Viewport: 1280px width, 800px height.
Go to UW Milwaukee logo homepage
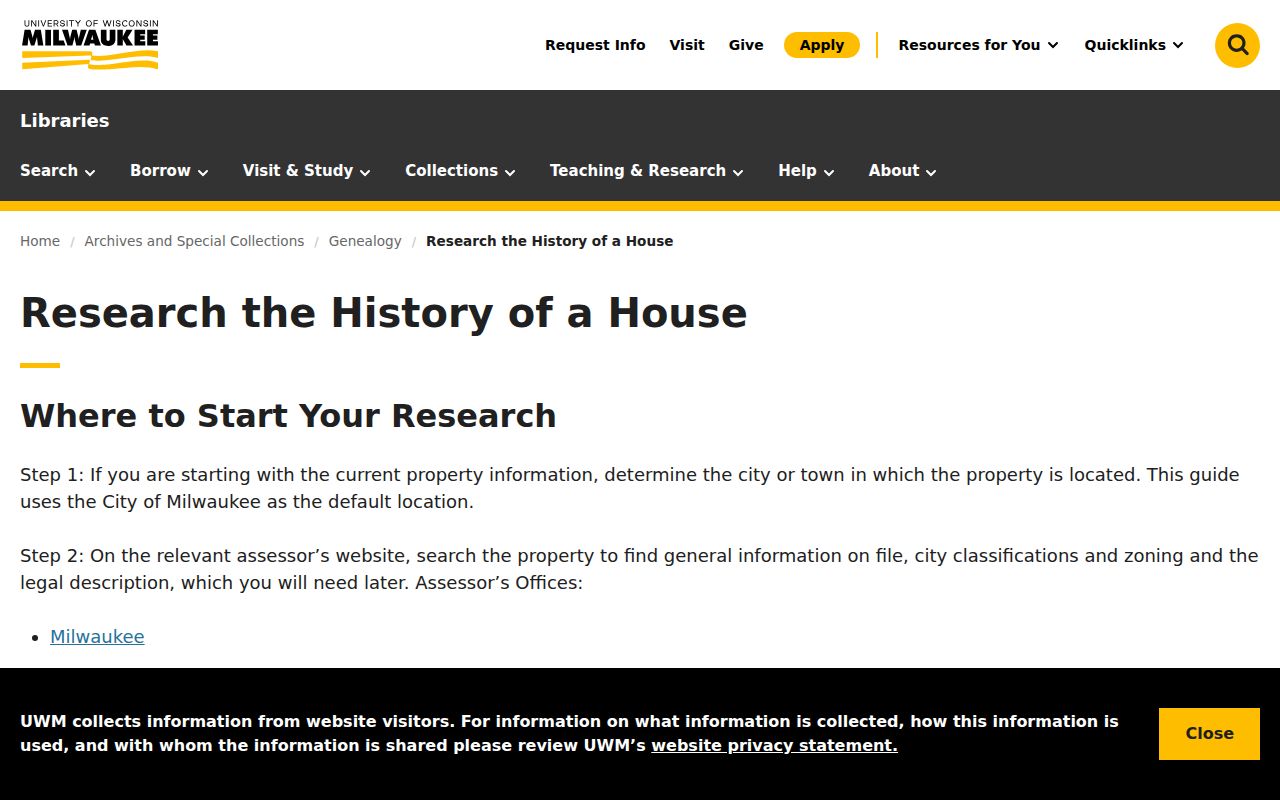90,45
